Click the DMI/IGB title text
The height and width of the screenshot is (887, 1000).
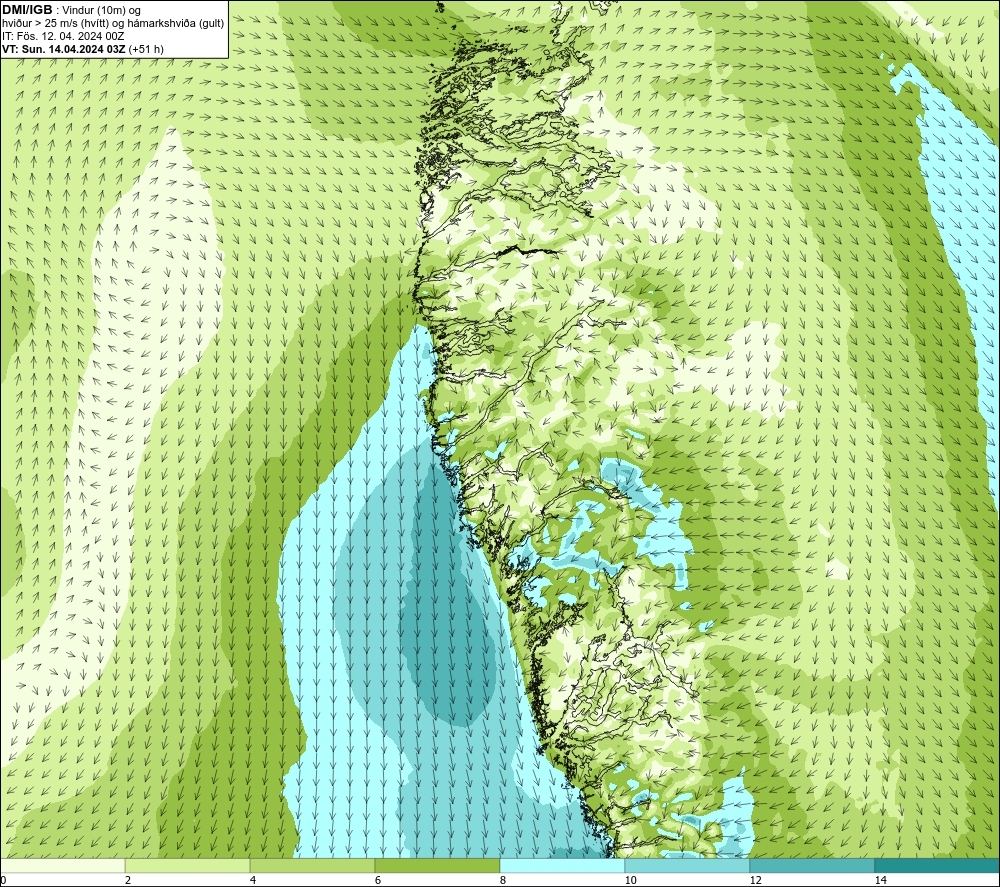point(27,10)
